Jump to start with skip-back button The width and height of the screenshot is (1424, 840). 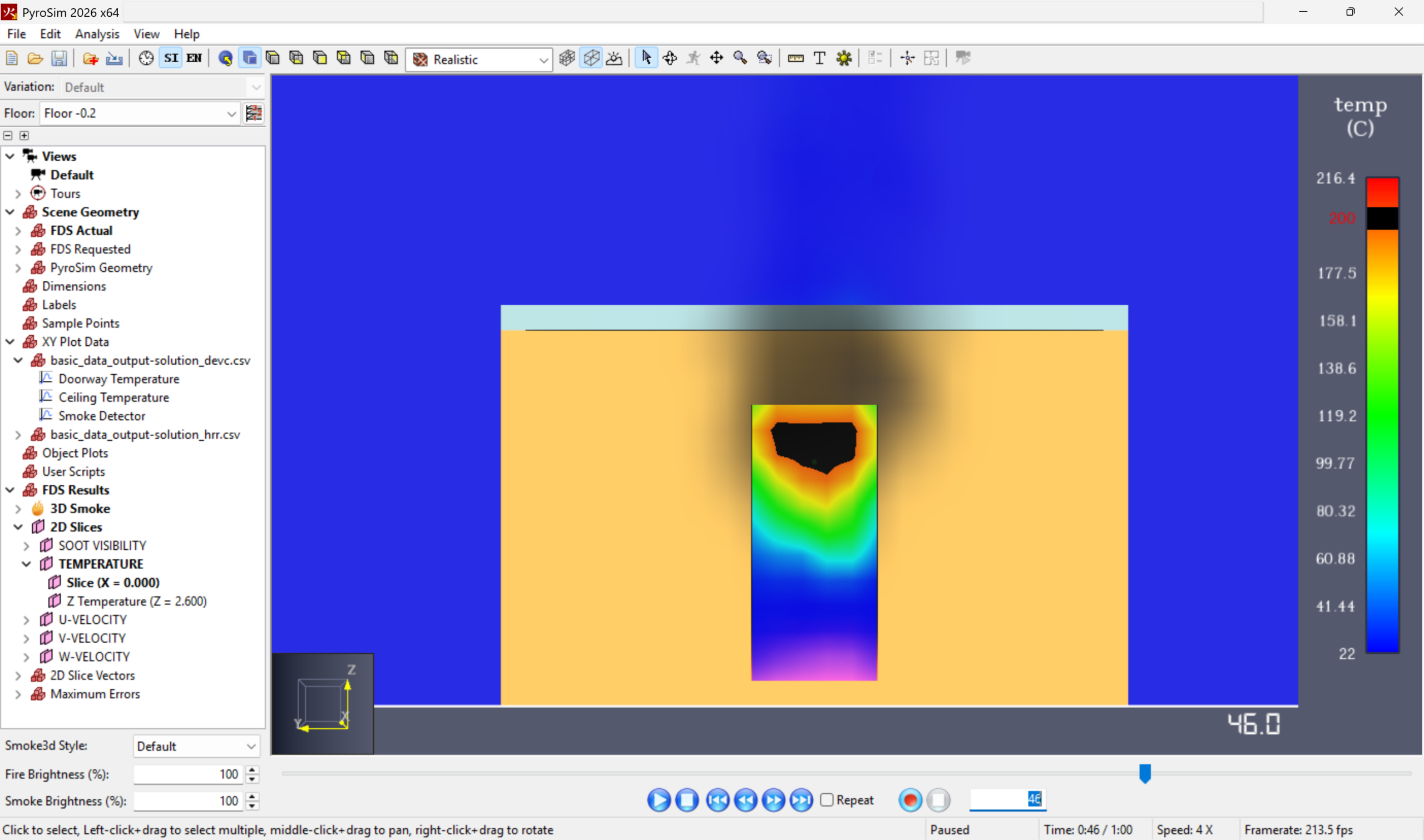[718, 800]
